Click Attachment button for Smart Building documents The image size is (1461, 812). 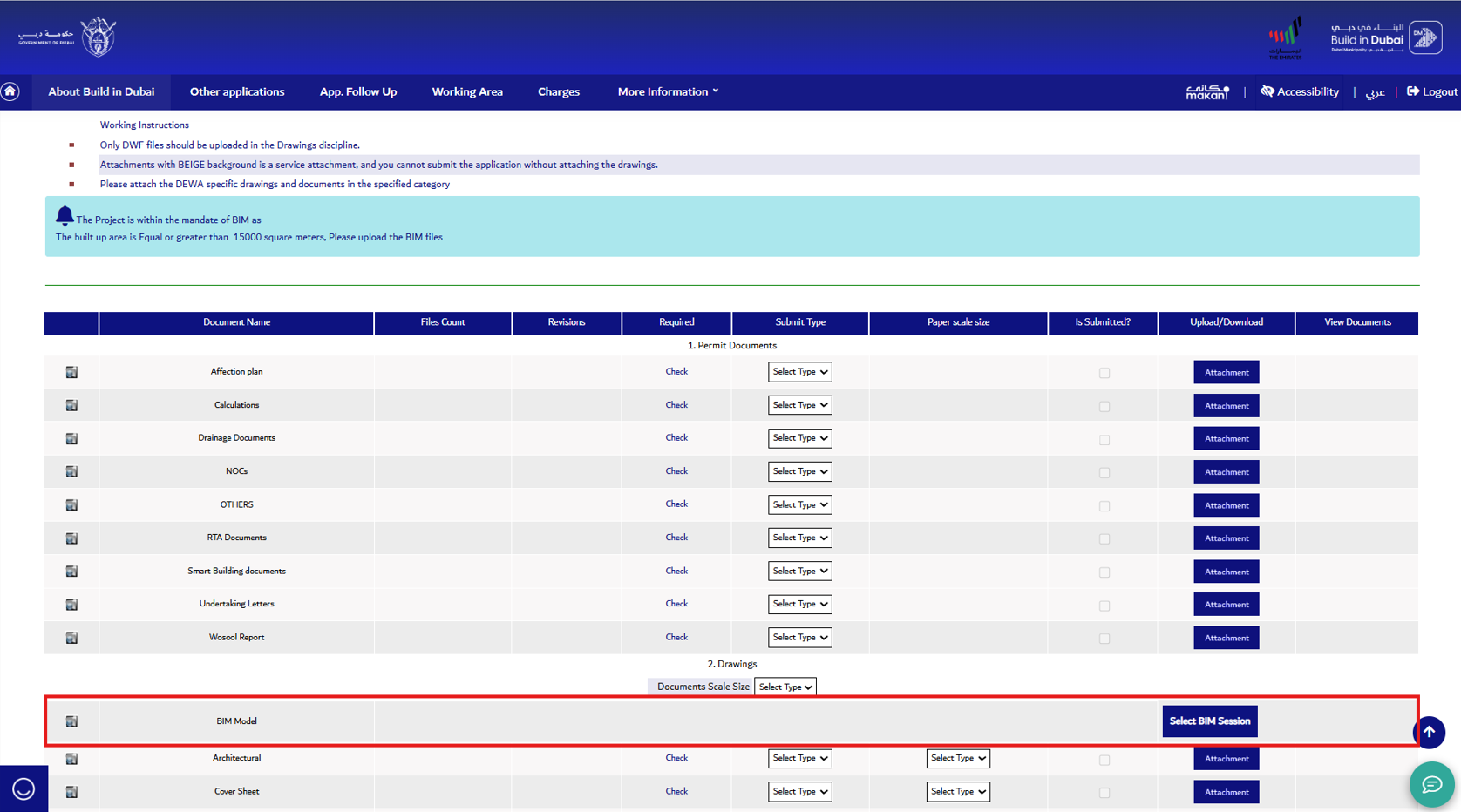pyautogui.click(x=1227, y=572)
